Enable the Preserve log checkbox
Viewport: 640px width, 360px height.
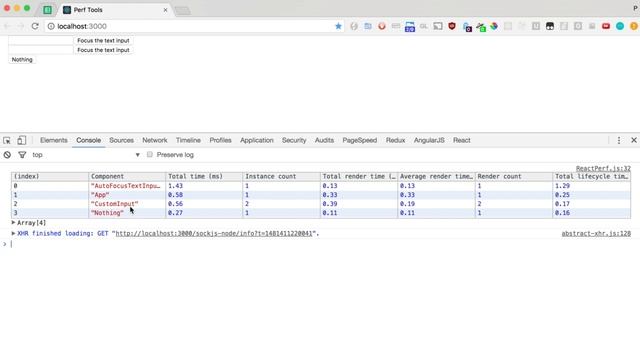[150, 154]
